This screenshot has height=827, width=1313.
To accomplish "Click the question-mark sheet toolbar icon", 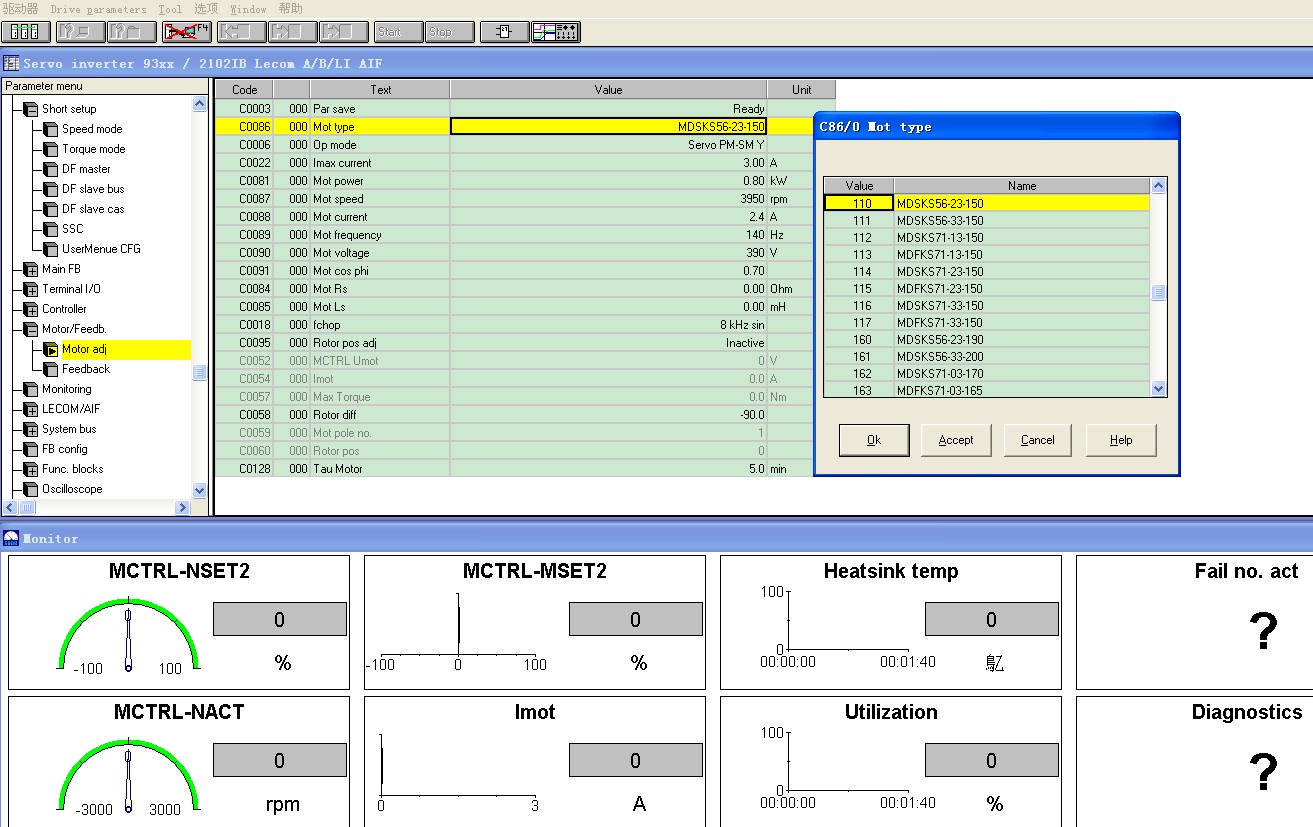I will (x=80, y=32).
